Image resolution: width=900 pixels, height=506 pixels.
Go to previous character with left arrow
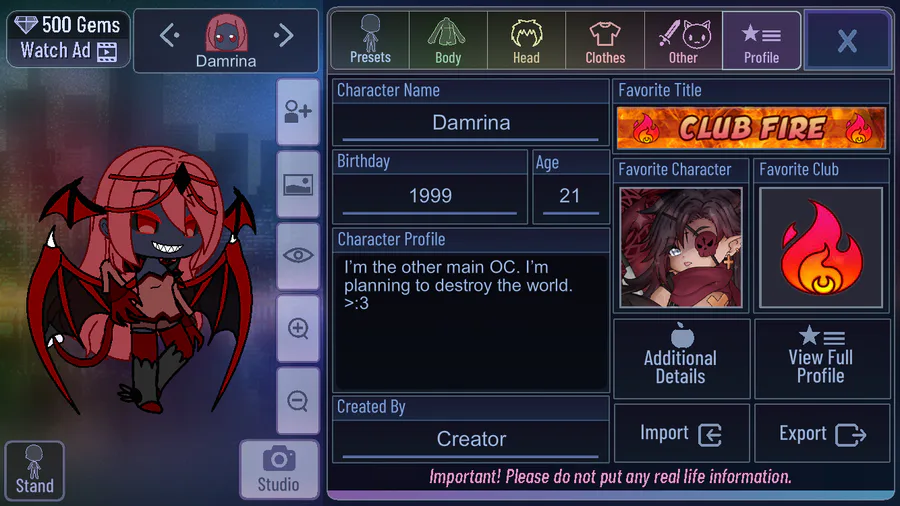pyautogui.click(x=170, y=36)
